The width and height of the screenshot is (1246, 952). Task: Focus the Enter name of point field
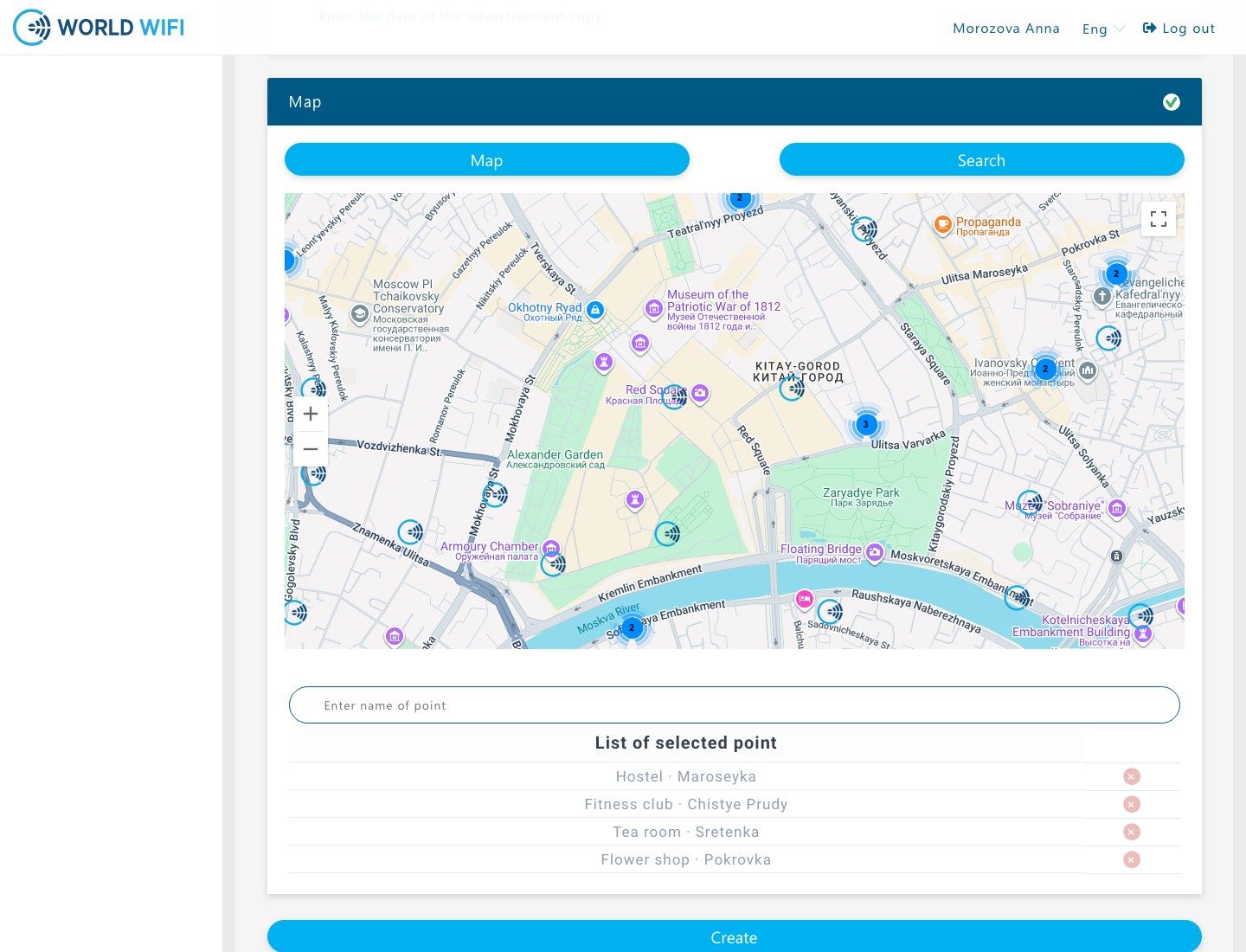point(735,705)
